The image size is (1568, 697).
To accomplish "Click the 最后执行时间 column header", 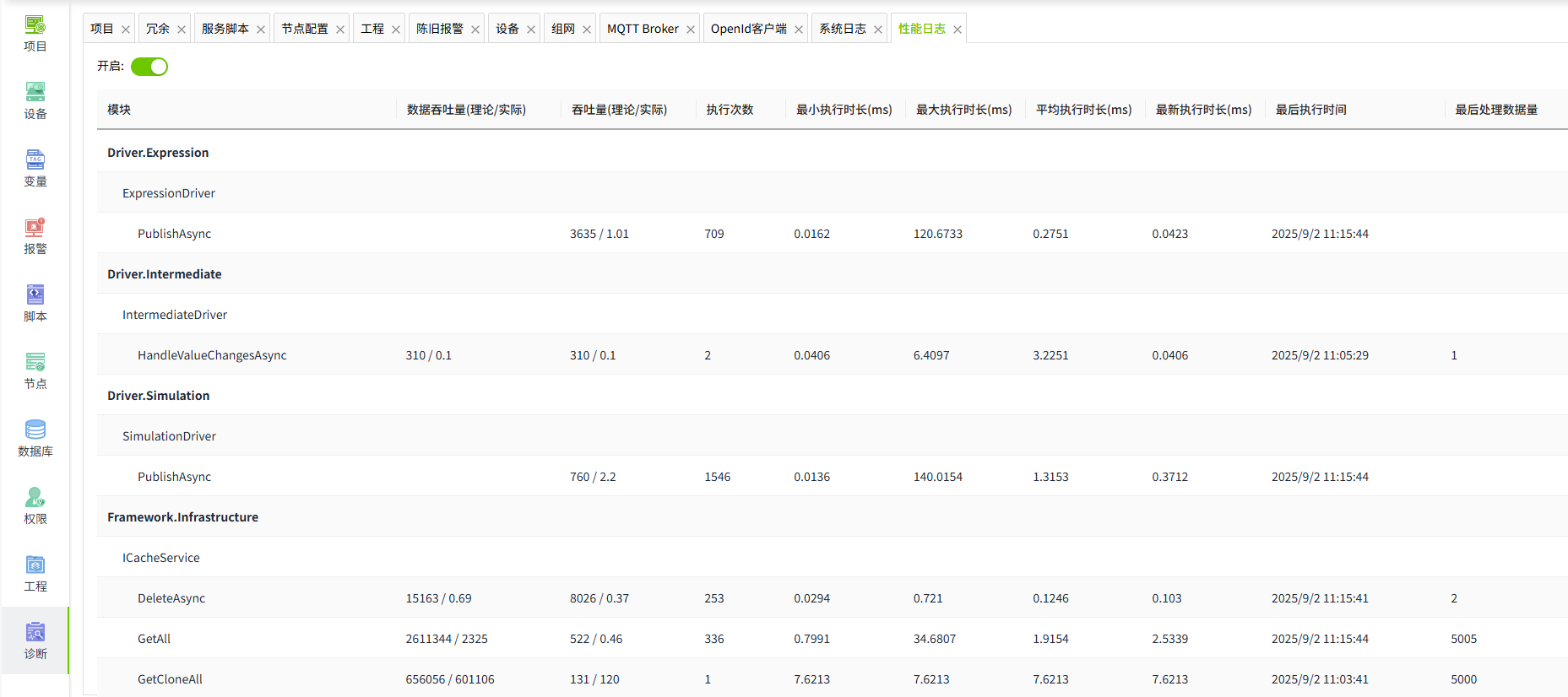I will [x=1310, y=110].
